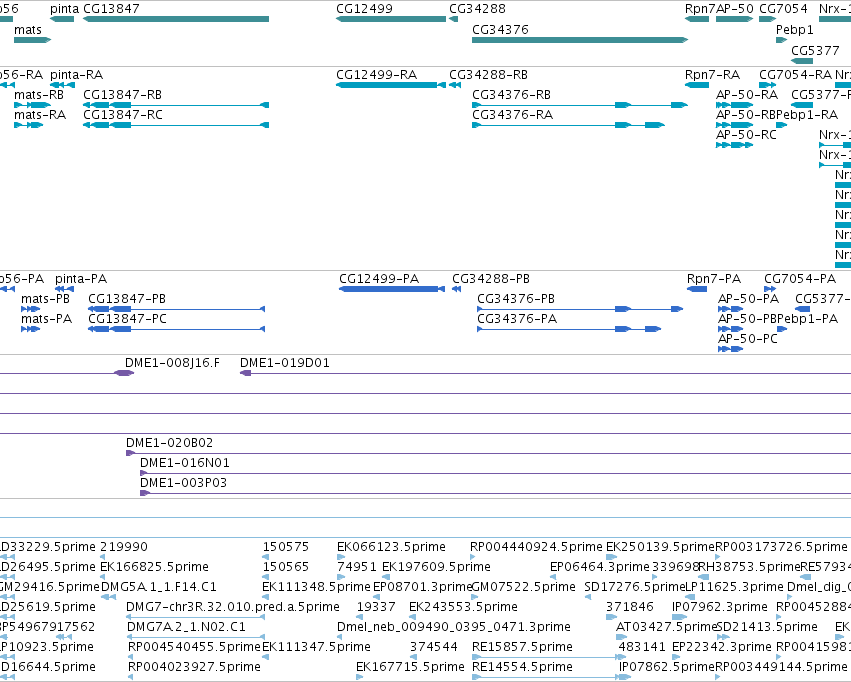Click EST EK166825.5prime
The height and width of the screenshot is (682, 851).
point(103,577)
